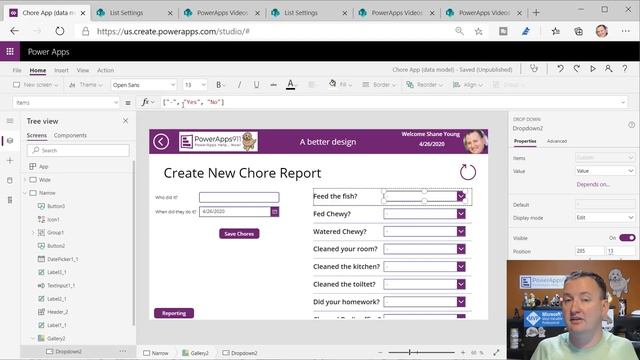The image size is (640, 360).
Task: Collapse the left hamburger menu
Action: [10, 121]
